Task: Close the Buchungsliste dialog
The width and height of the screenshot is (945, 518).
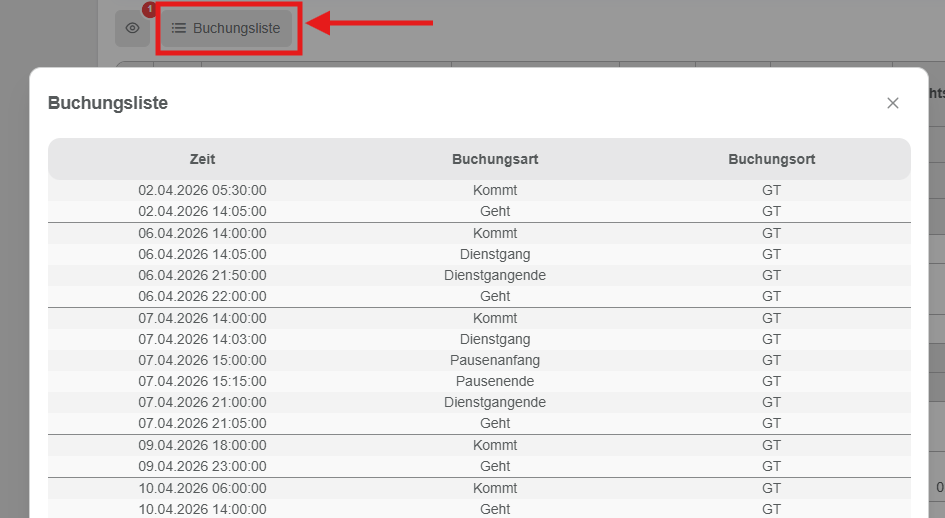Action: [x=892, y=103]
